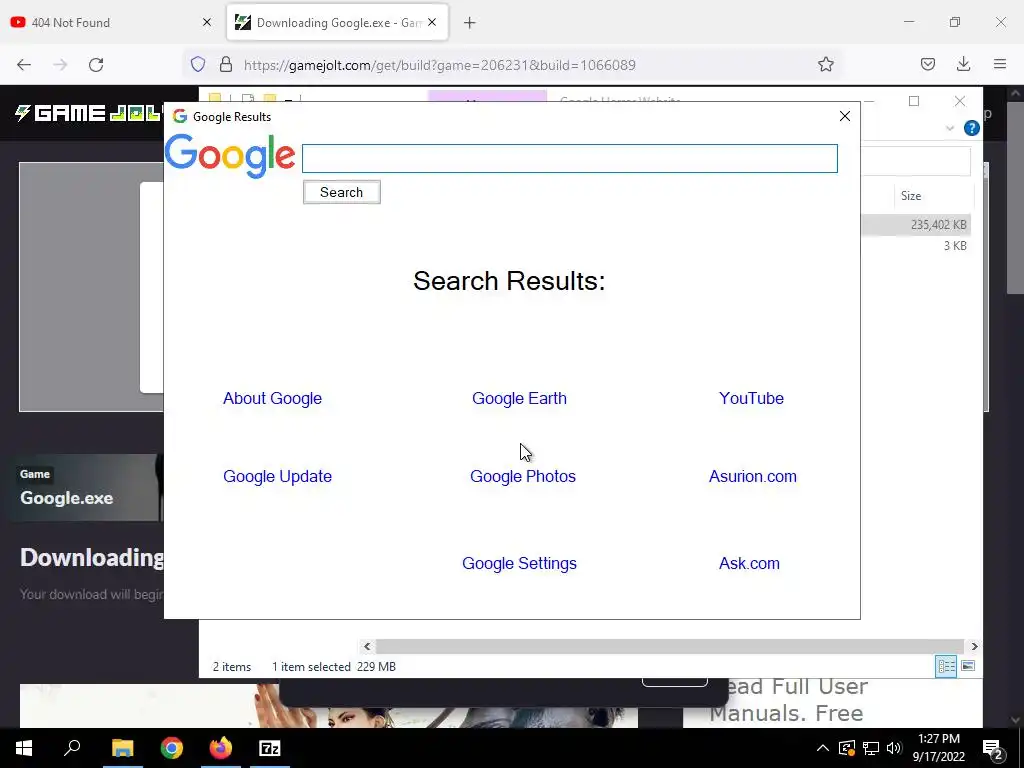Select the 235,402 KB file size cell
The width and height of the screenshot is (1024, 768).
(938, 225)
